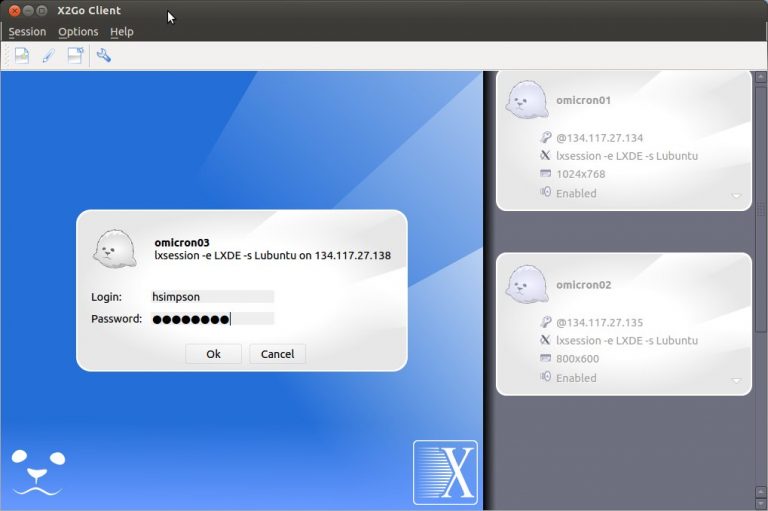This screenshot has width=768, height=511.
Task: Open Preferences via the wrench icon
Action: tap(103, 56)
